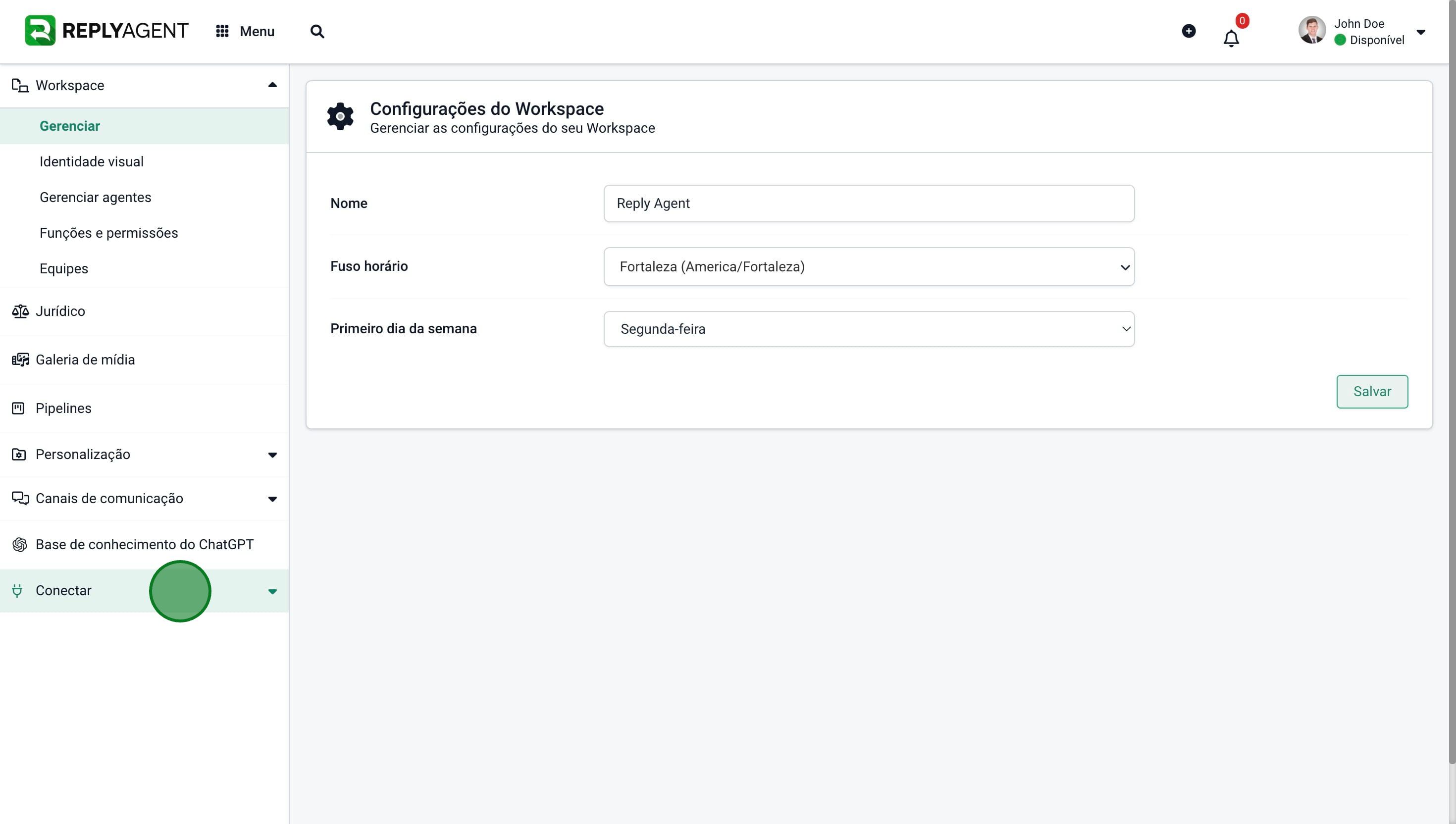The width and height of the screenshot is (1456, 824).
Task: Open the Menu grid icon
Action: 222,31
